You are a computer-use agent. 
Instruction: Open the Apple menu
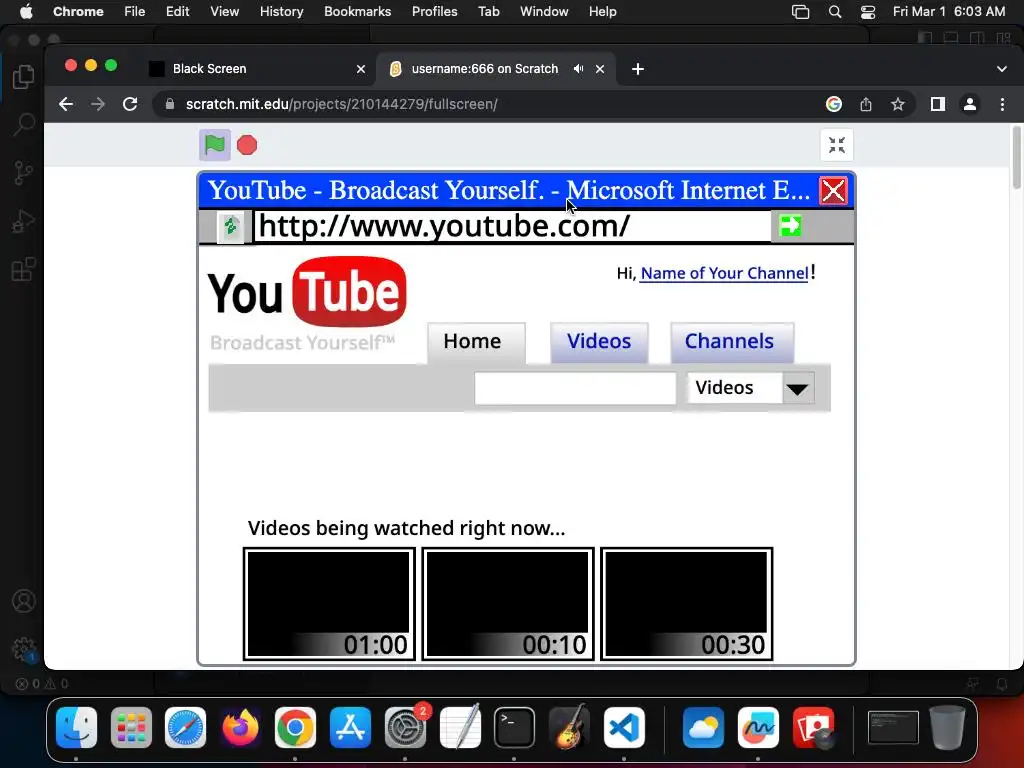[x=26, y=12]
